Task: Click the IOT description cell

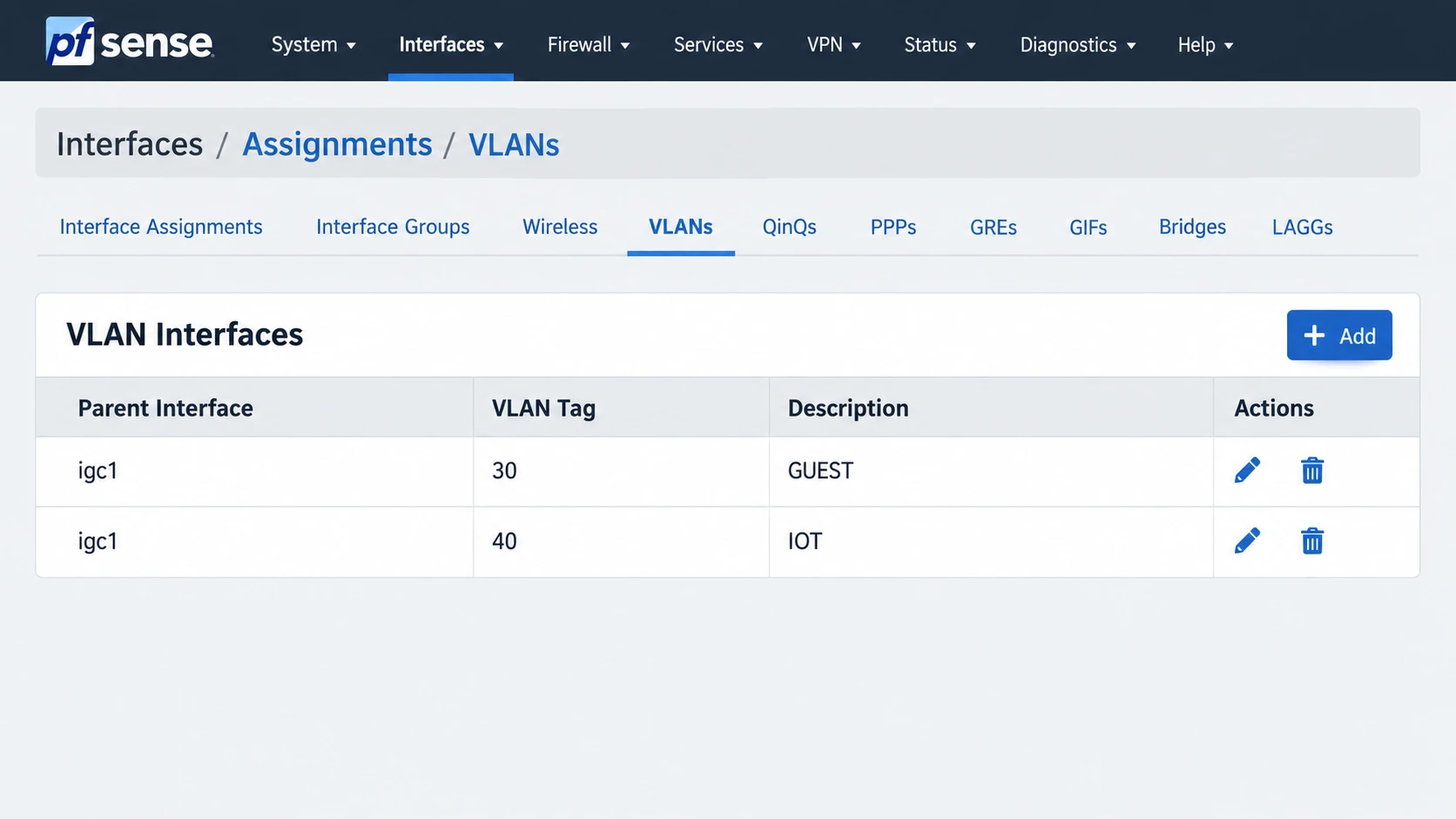Action: coord(991,541)
